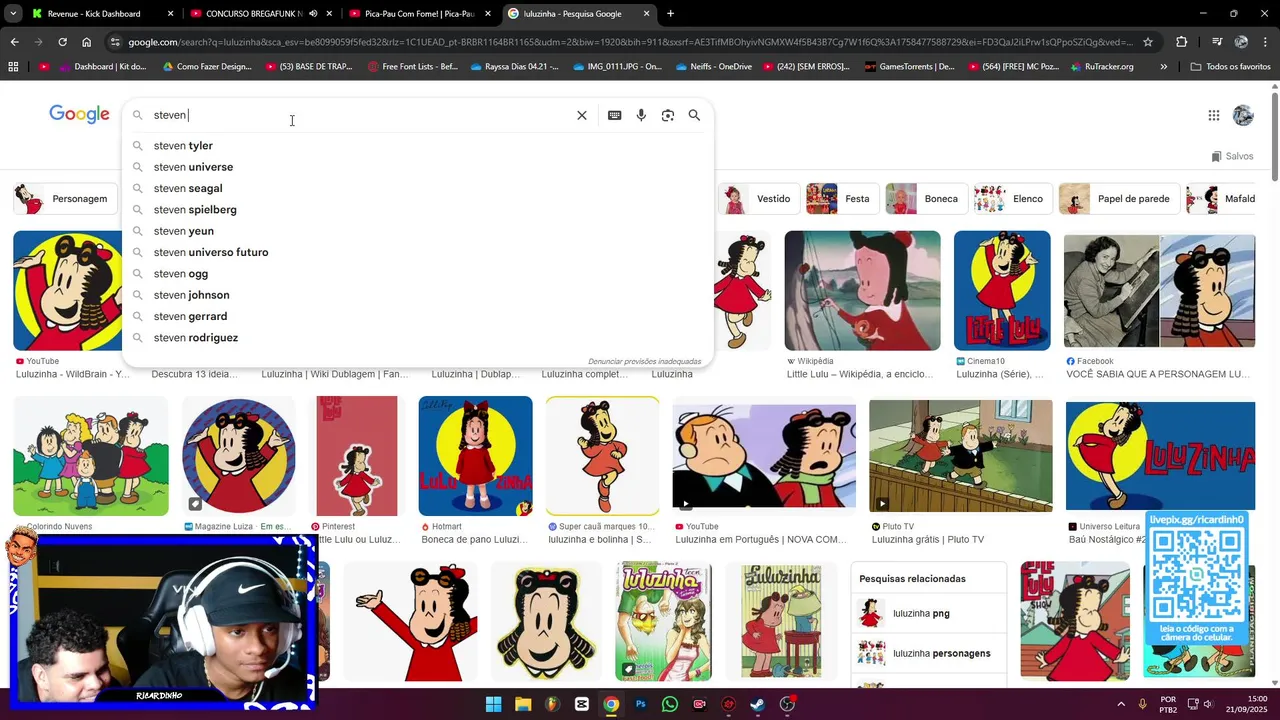Open the on-screen keyboard input tool icon

tap(614, 115)
